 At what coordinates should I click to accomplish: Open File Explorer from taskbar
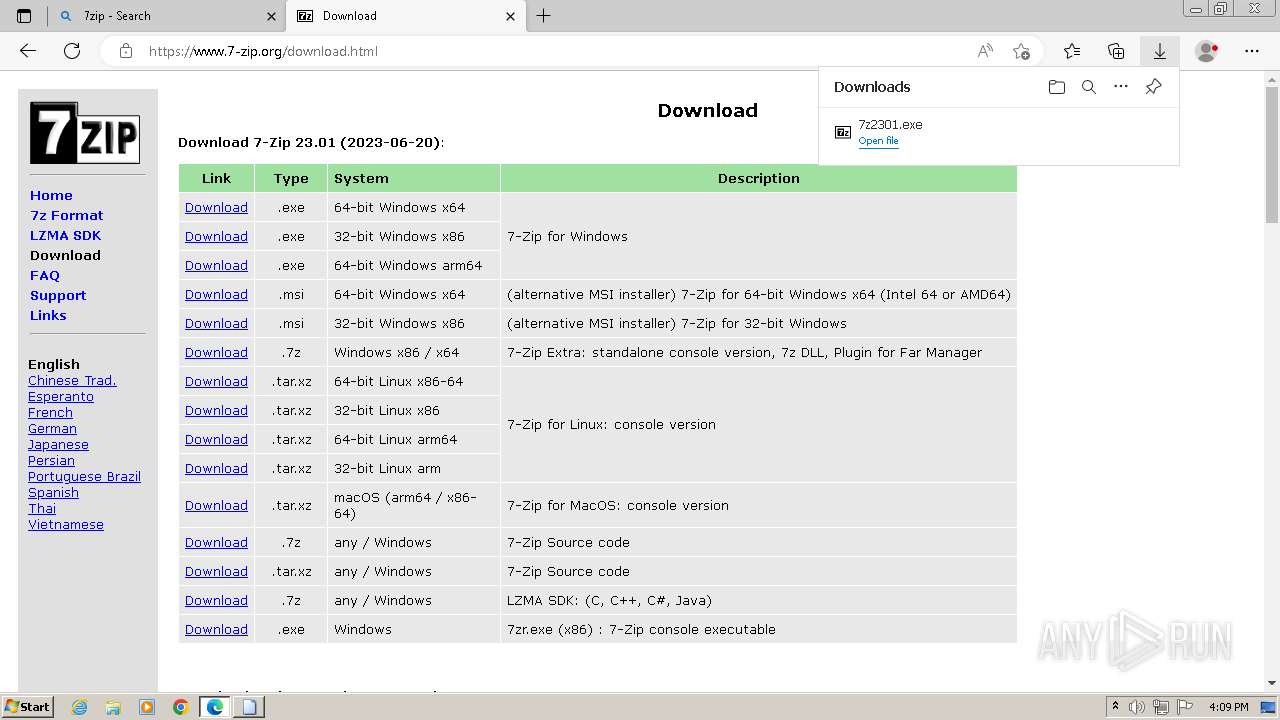coord(113,707)
